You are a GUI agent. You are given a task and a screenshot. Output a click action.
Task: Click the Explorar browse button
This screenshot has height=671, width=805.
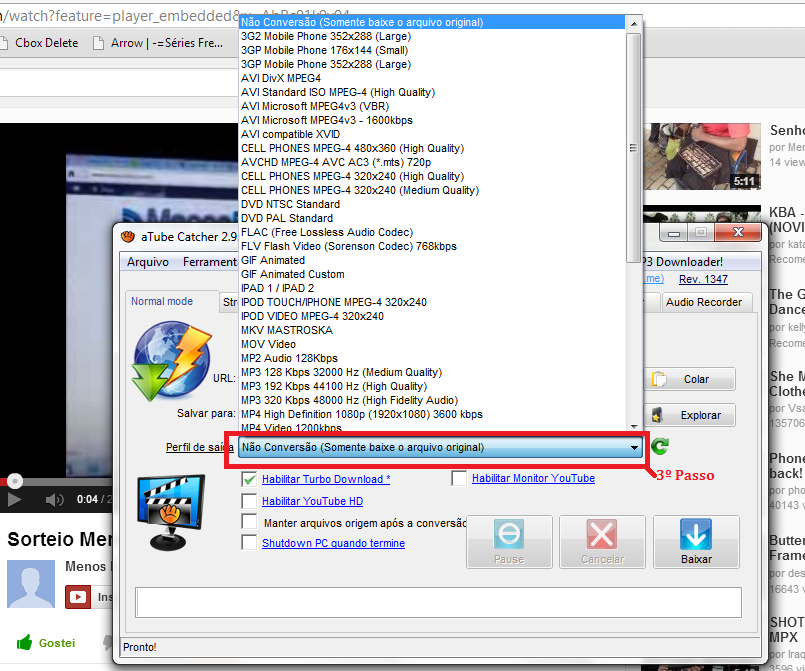tap(689, 415)
